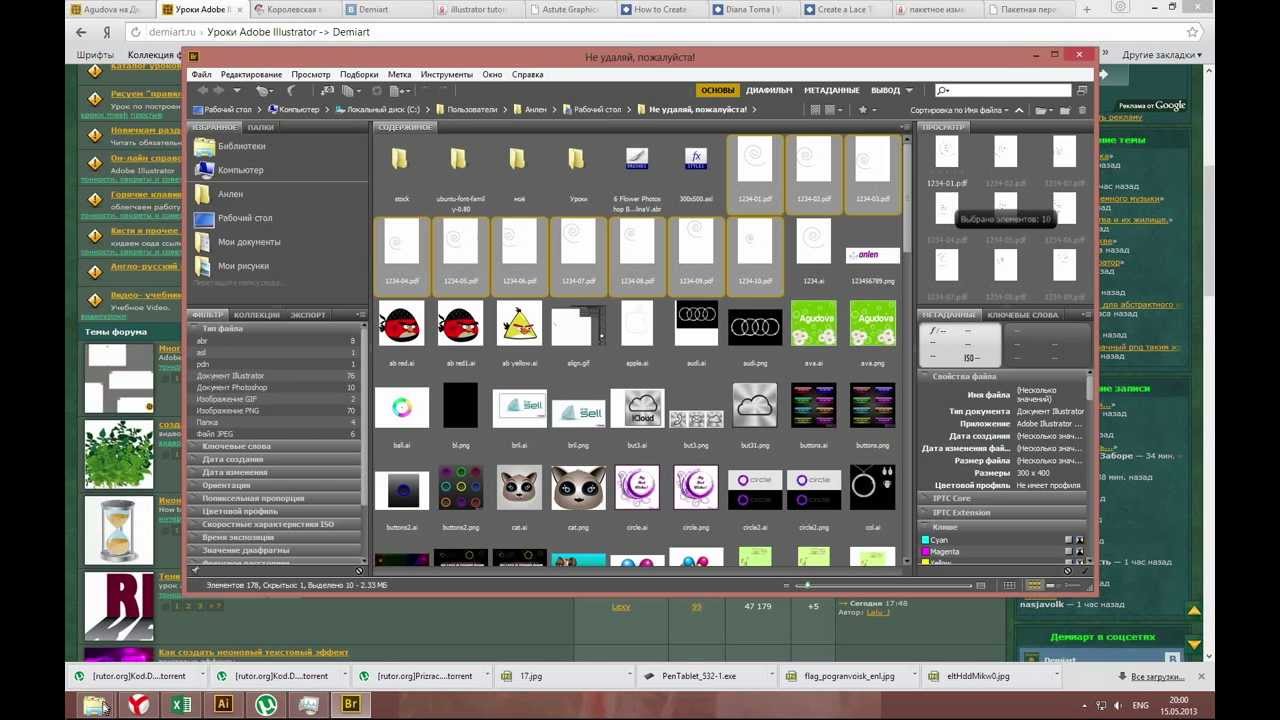Switch to the ДИАФИЛЬМ workspace
The image size is (1280, 720).
[x=769, y=90]
